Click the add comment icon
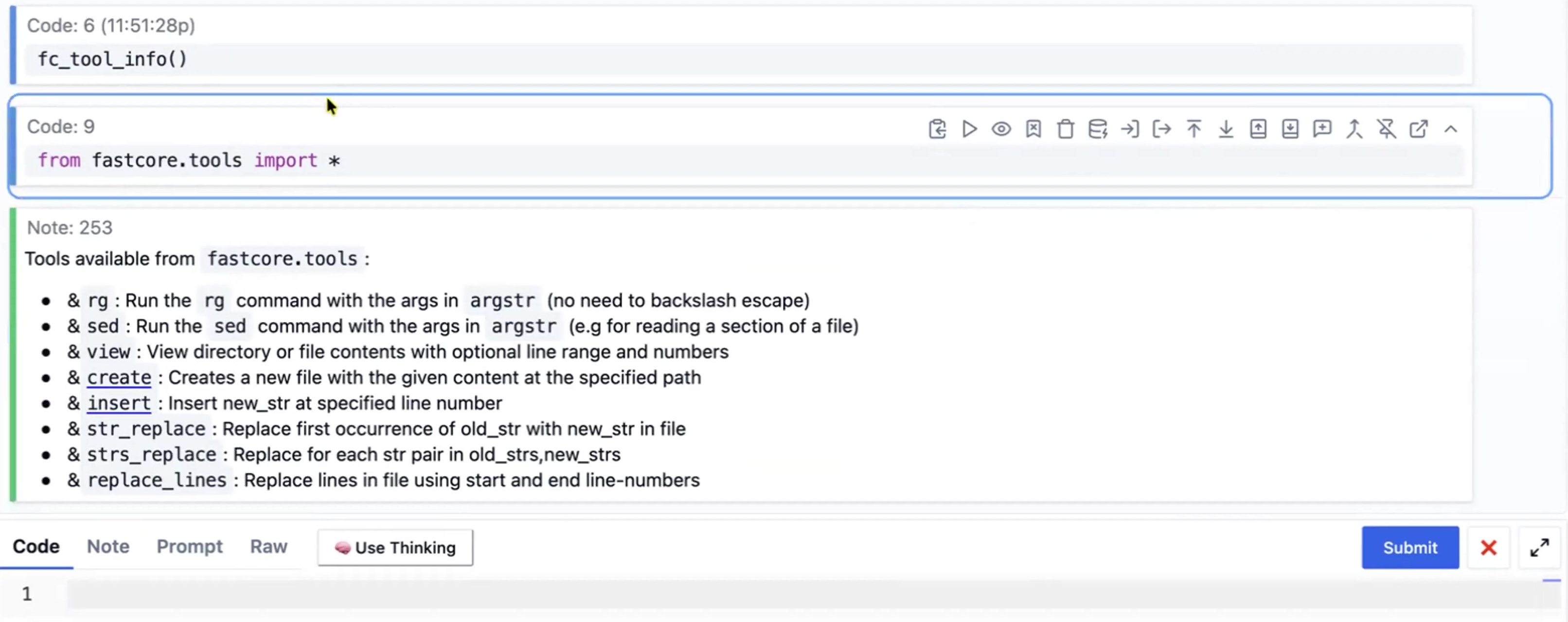The image size is (1568, 622). coord(1322,129)
